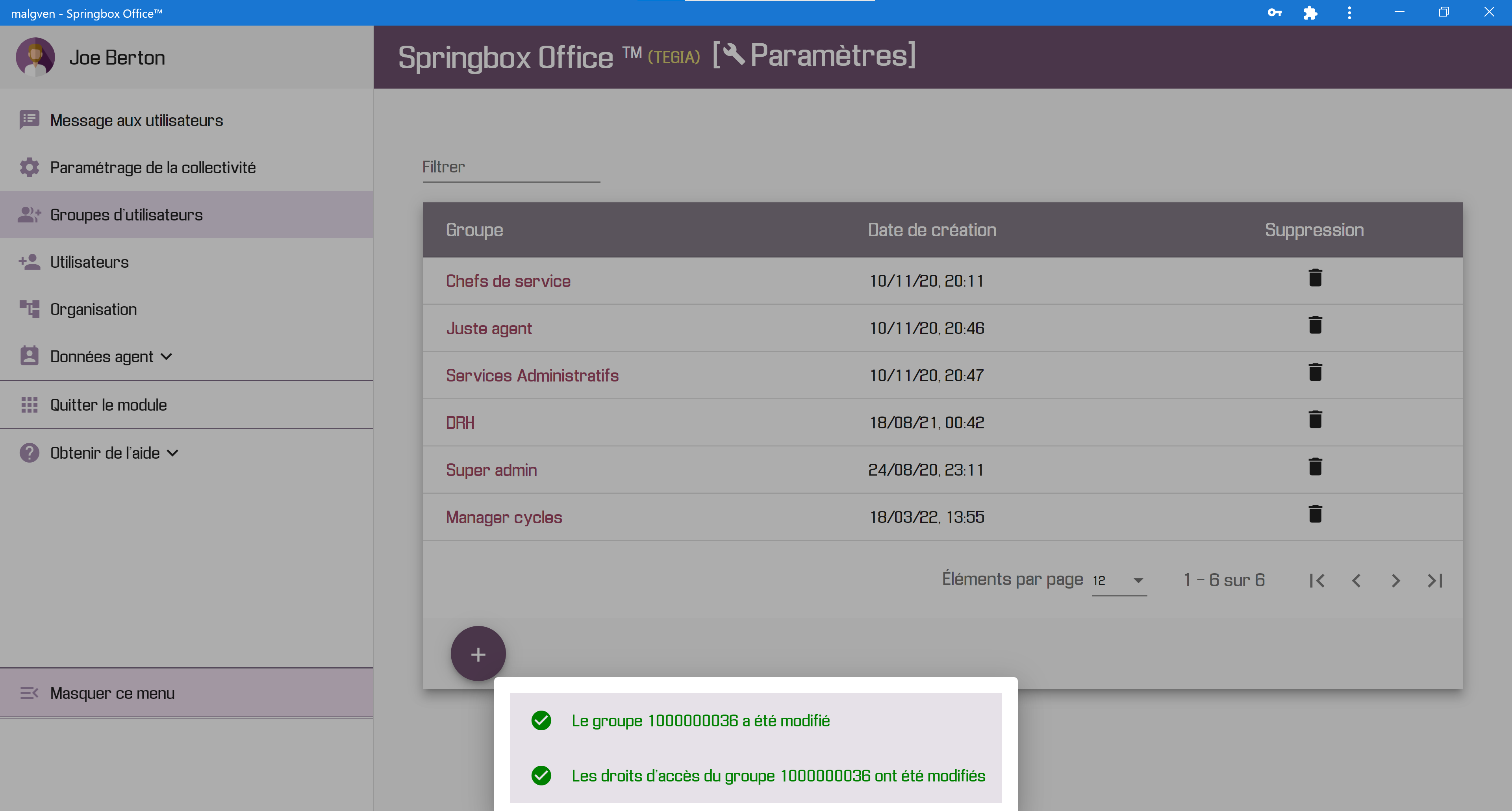
Task: Open the DRH group
Action: coord(460,422)
